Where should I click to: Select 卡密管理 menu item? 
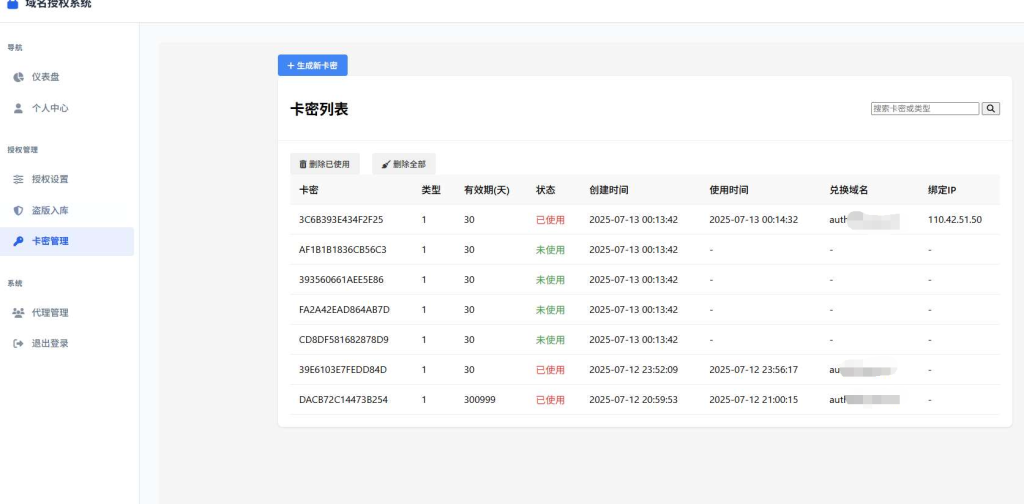pyautogui.click(x=67, y=241)
